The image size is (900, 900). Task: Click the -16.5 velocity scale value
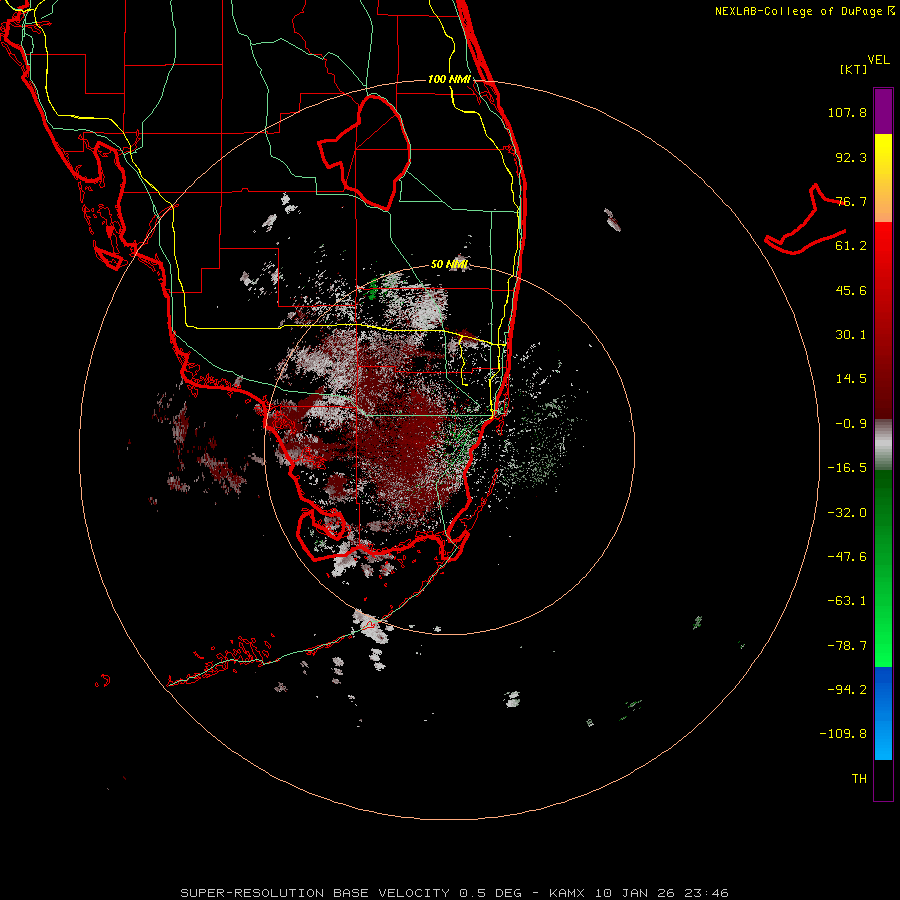click(x=847, y=468)
